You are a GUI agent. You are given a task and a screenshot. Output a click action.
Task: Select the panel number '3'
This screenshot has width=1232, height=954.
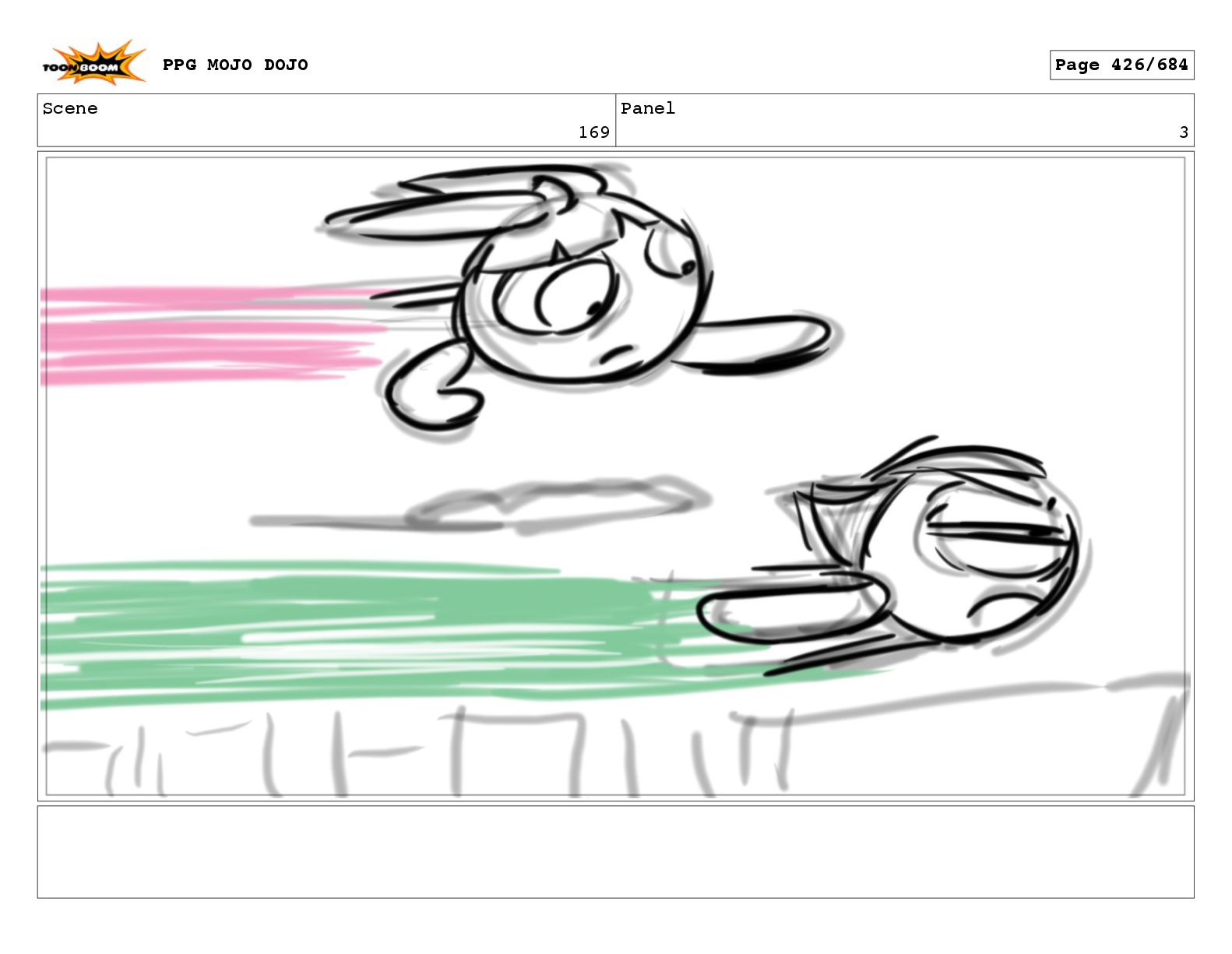coord(1184,132)
